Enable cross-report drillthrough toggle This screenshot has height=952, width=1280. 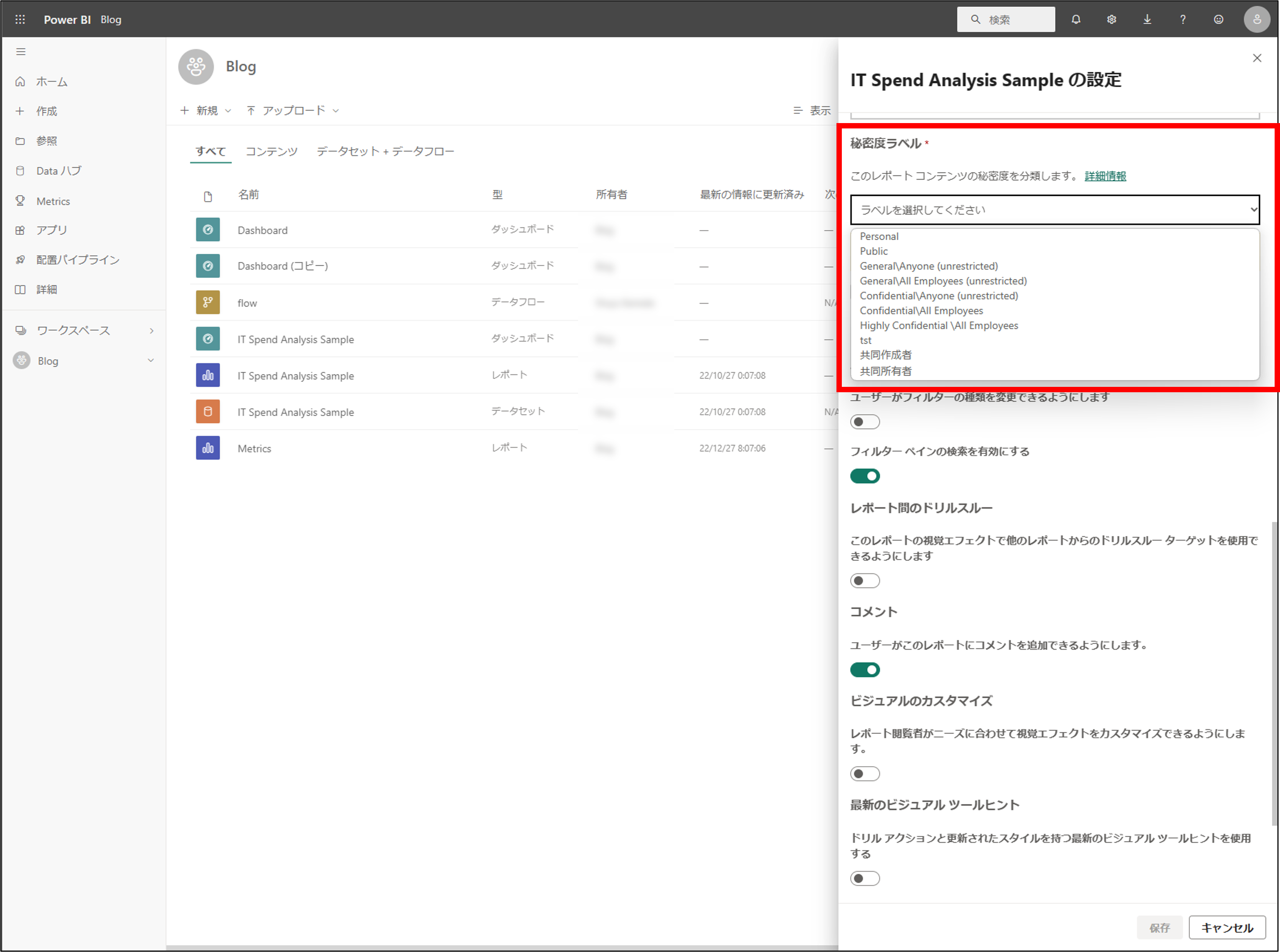[x=865, y=581]
